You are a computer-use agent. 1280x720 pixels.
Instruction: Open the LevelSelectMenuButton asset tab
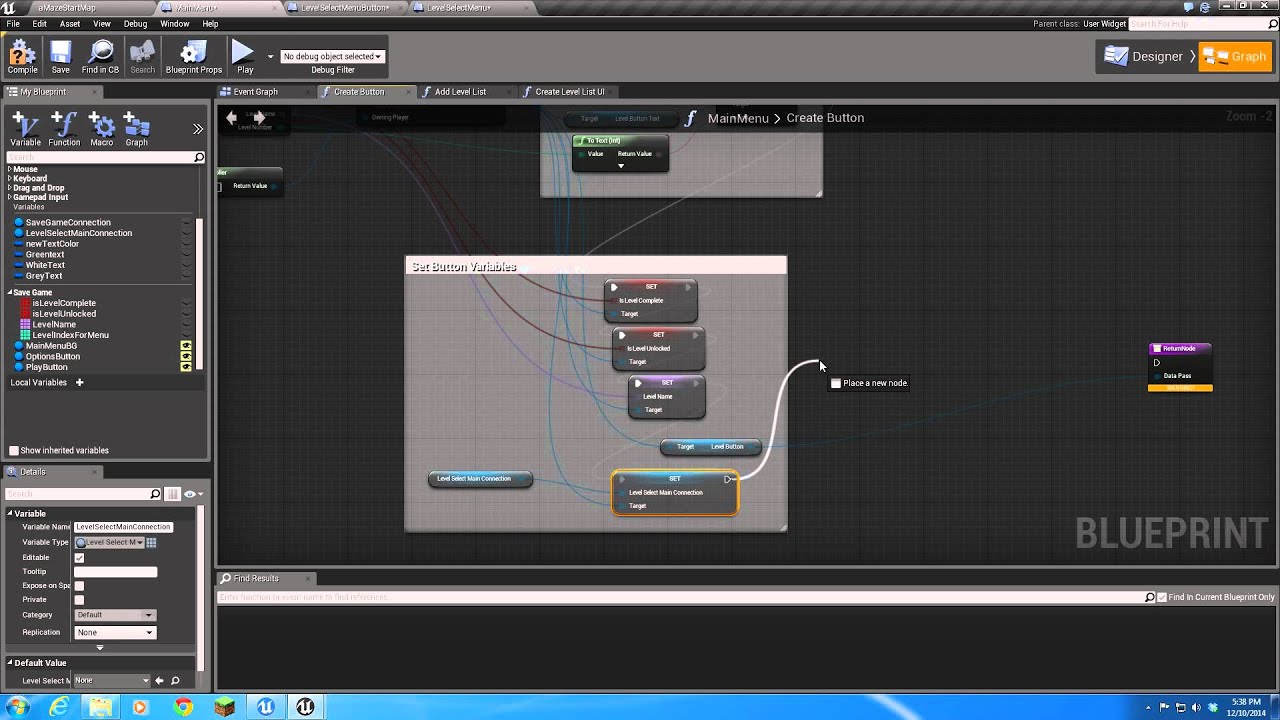pos(345,8)
